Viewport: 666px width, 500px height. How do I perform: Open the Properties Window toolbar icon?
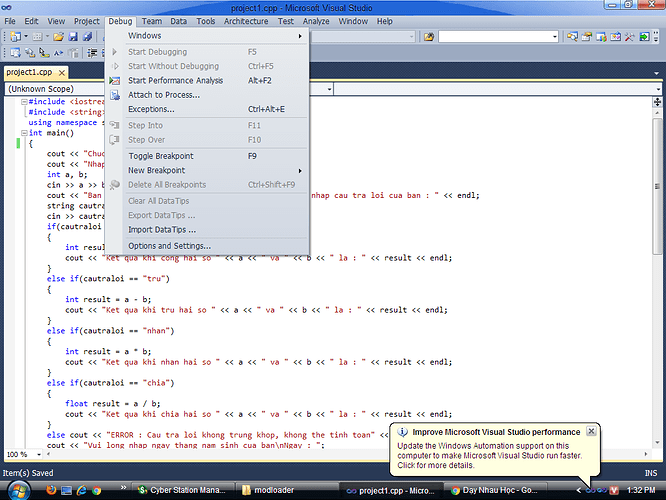point(587,37)
